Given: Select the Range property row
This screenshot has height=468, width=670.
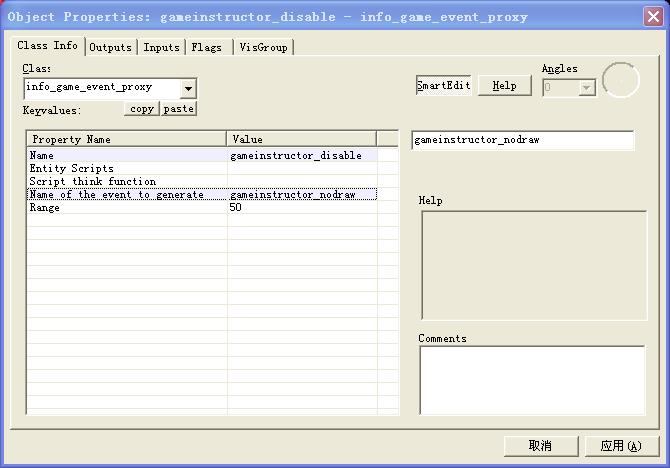Looking at the screenshot, I should 202,208.
